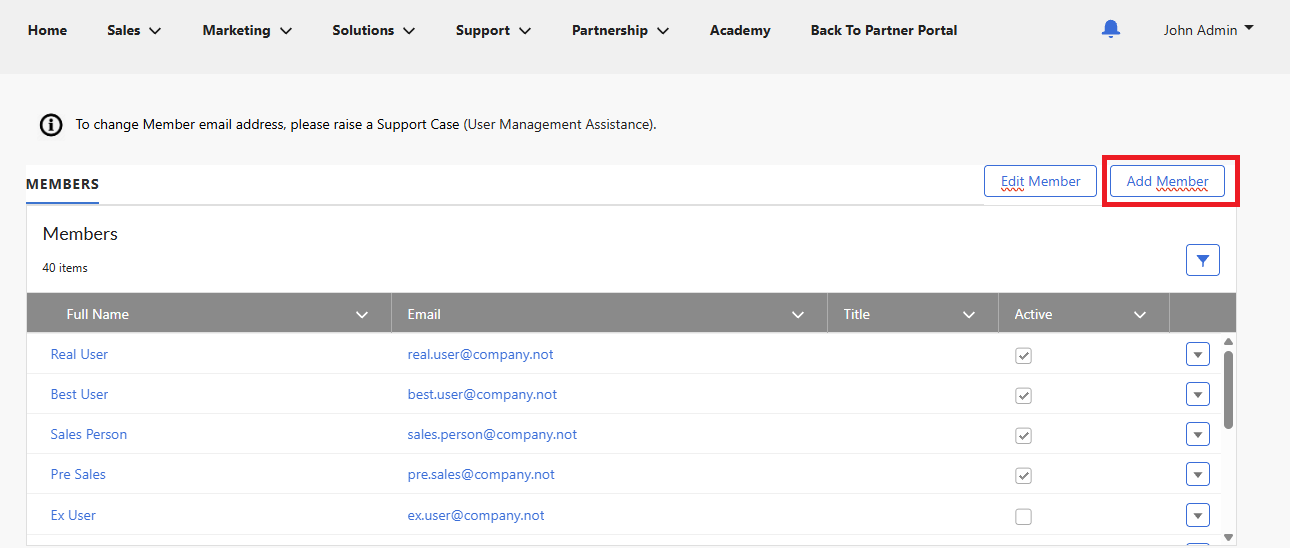Toggle Active checkbox for Pre Sales

click(x=1023, y=475)
